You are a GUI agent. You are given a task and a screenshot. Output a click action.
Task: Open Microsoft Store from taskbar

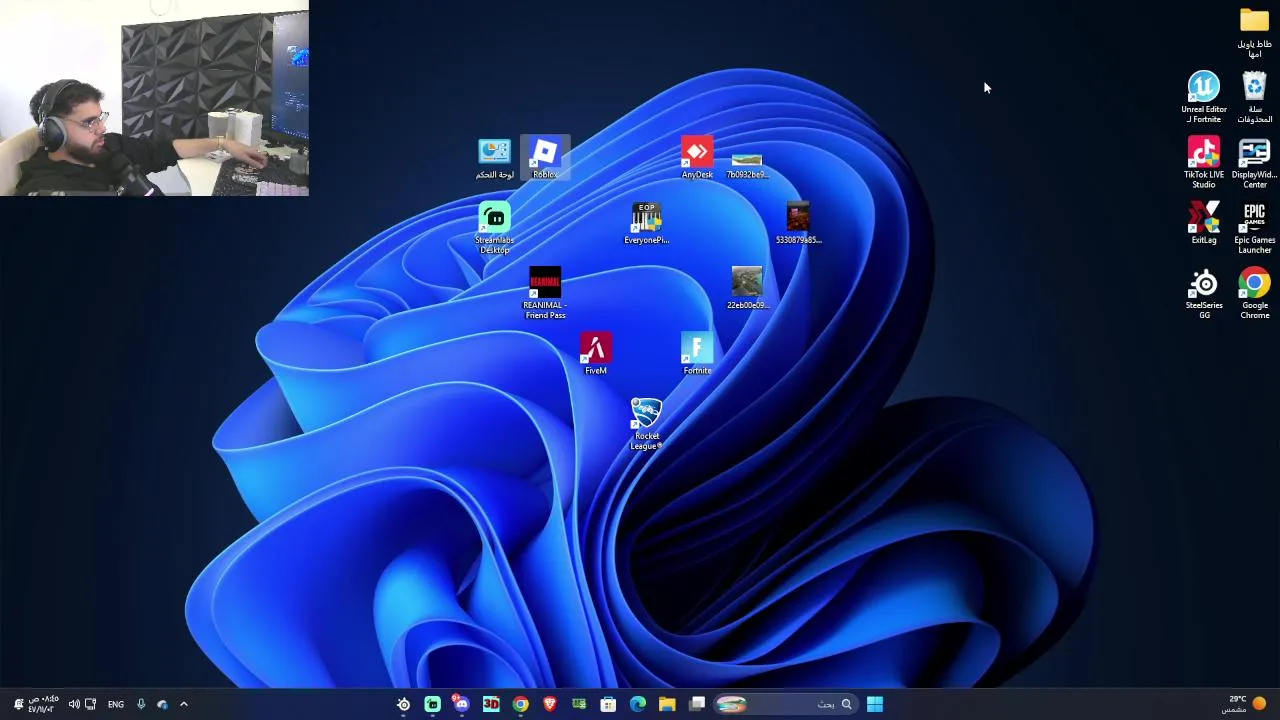tap(608, 704)
